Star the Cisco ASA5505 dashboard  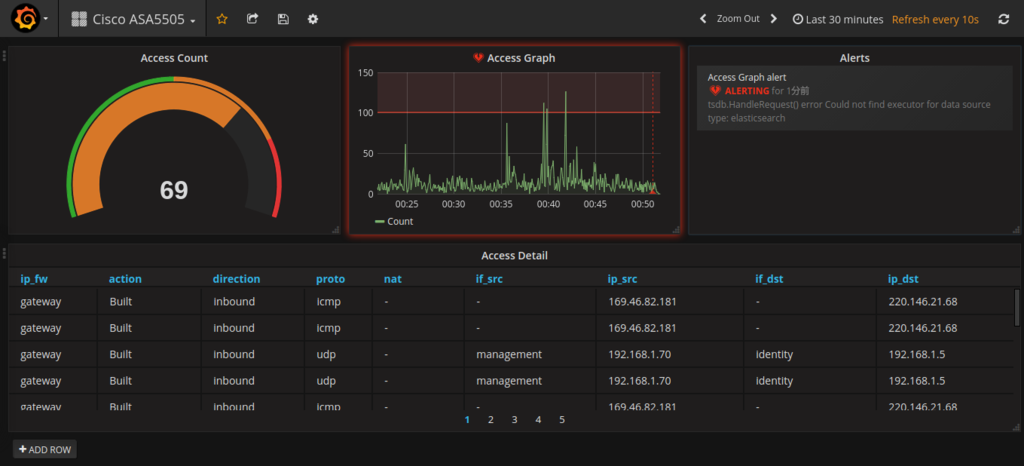[x=222, y=19]
